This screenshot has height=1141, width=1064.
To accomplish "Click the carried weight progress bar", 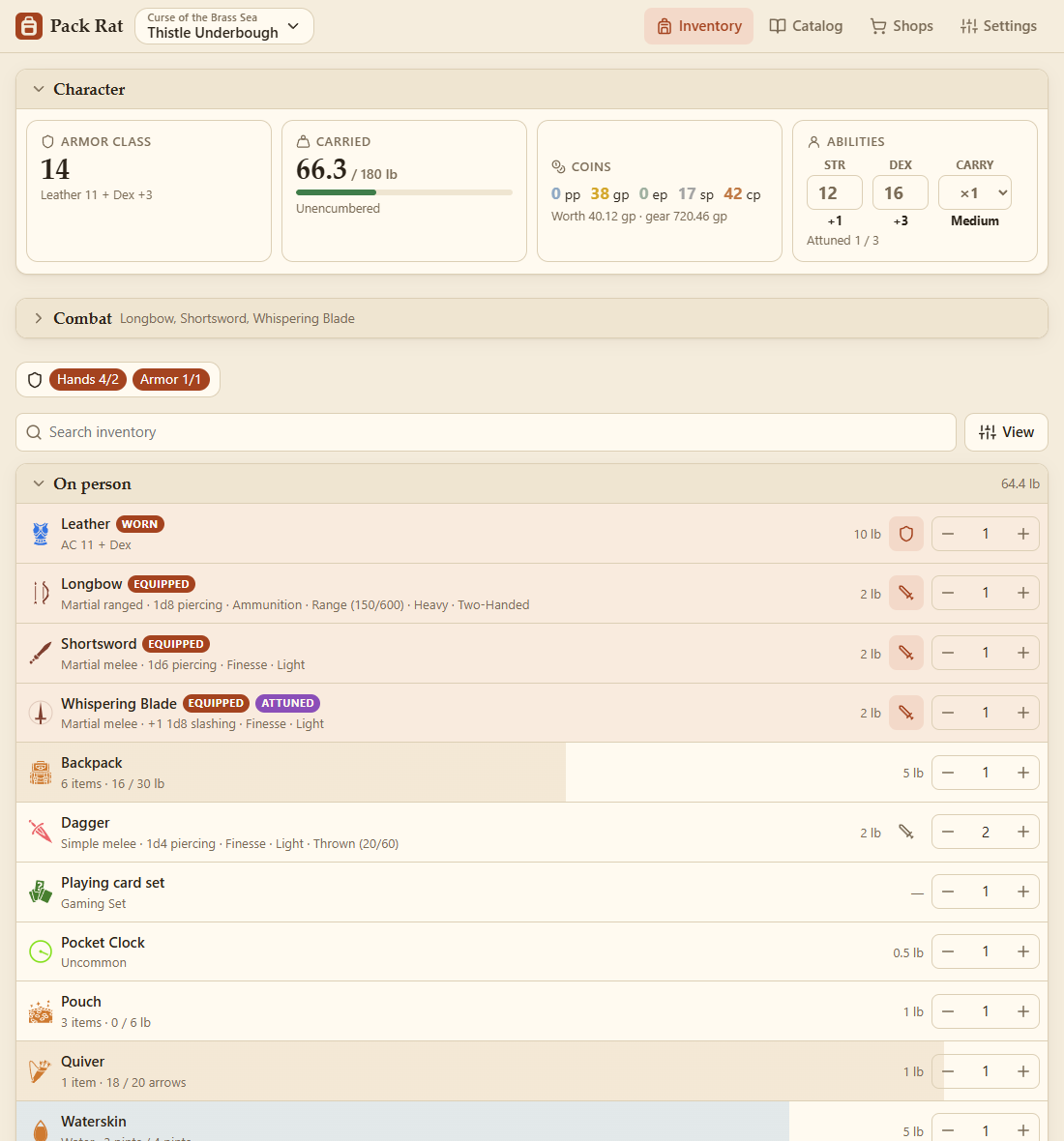I will (x=404, y=192).
